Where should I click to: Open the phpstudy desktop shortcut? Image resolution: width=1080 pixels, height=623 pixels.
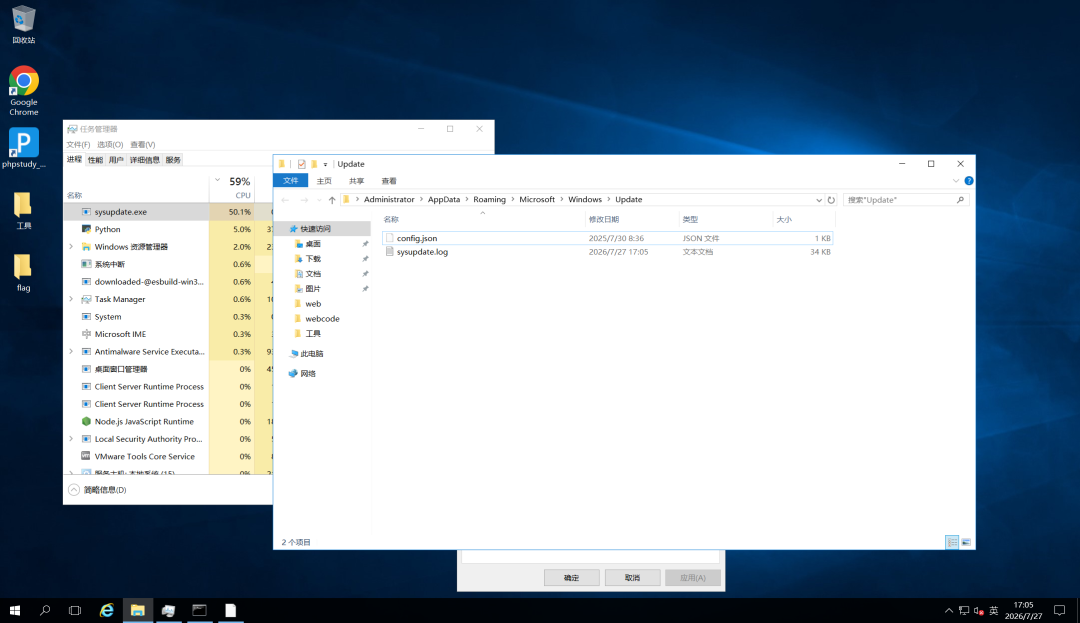coord(23,147)
